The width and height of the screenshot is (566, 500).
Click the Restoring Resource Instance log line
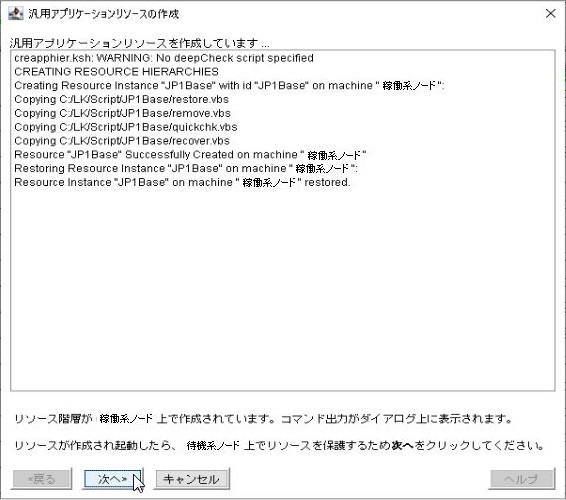pos(186,169)
